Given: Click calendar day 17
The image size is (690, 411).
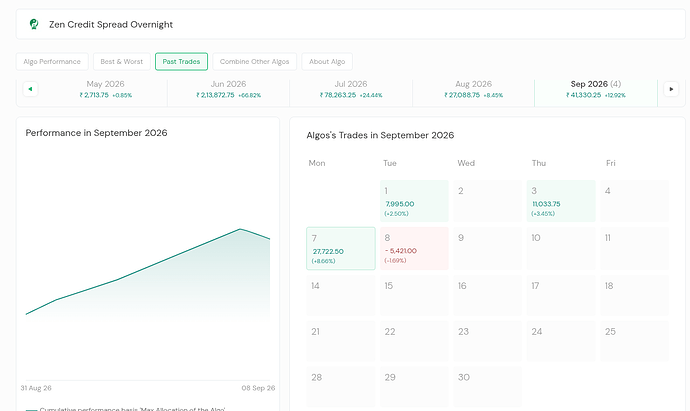Looking at the screenshot, I should [561, 295].
